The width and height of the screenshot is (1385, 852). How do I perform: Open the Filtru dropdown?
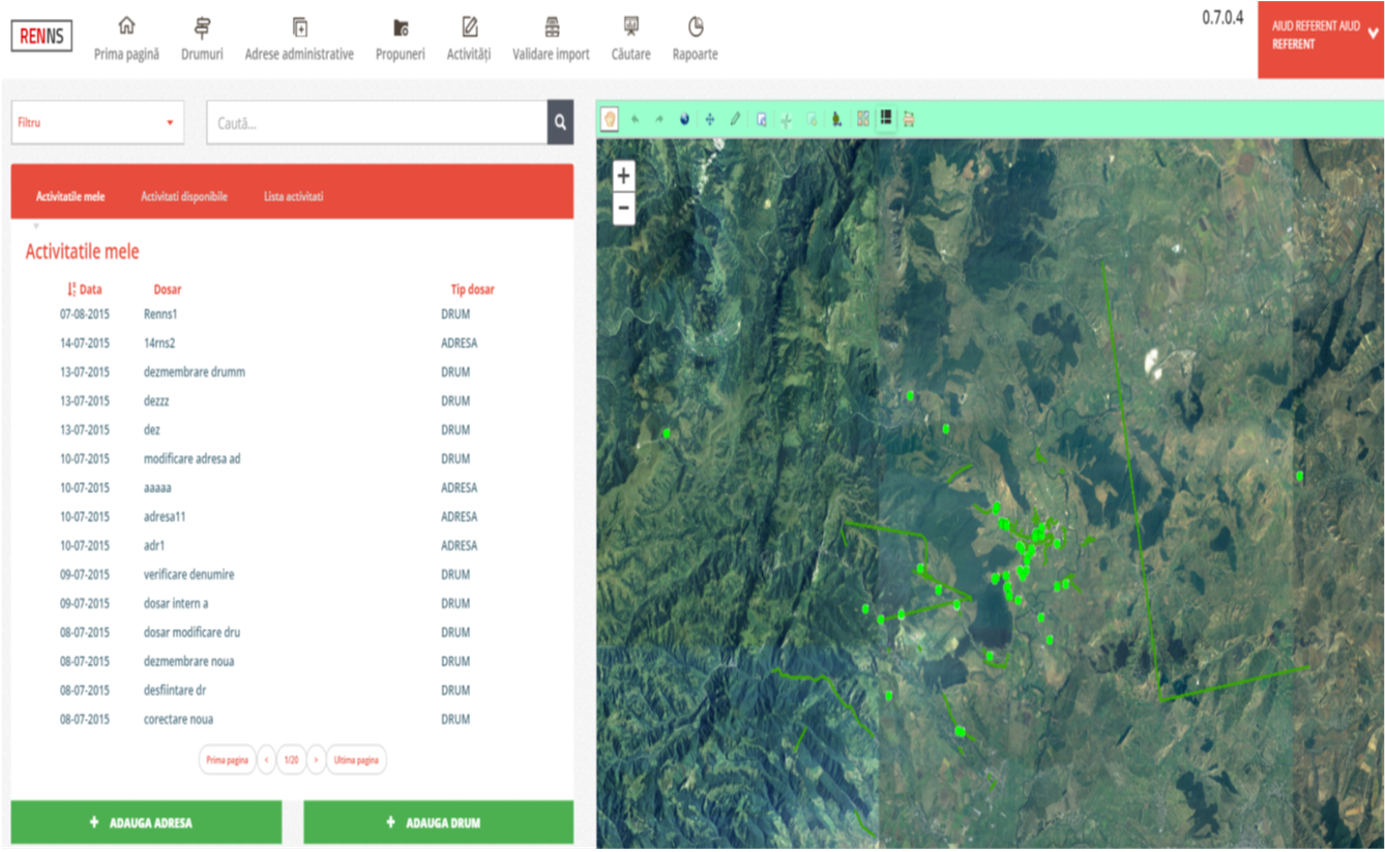(x=97, y=122)
